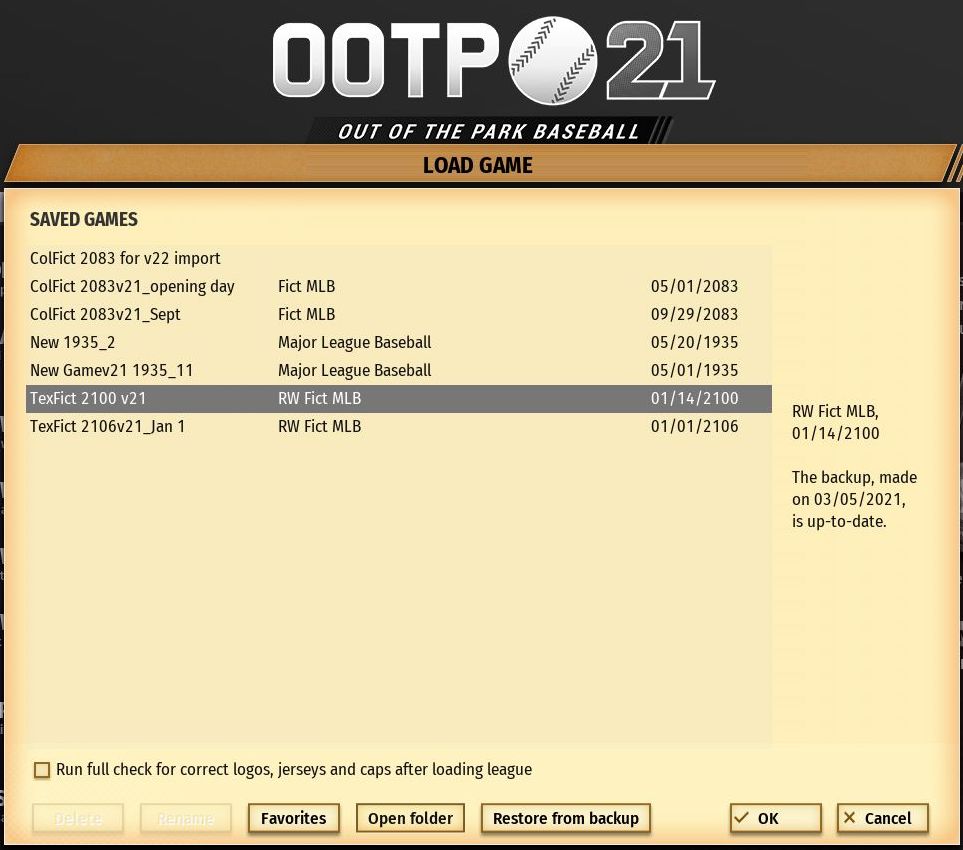Confirm loading with the OK button
This screenshot has width=963, height=850.
(775, 818)
